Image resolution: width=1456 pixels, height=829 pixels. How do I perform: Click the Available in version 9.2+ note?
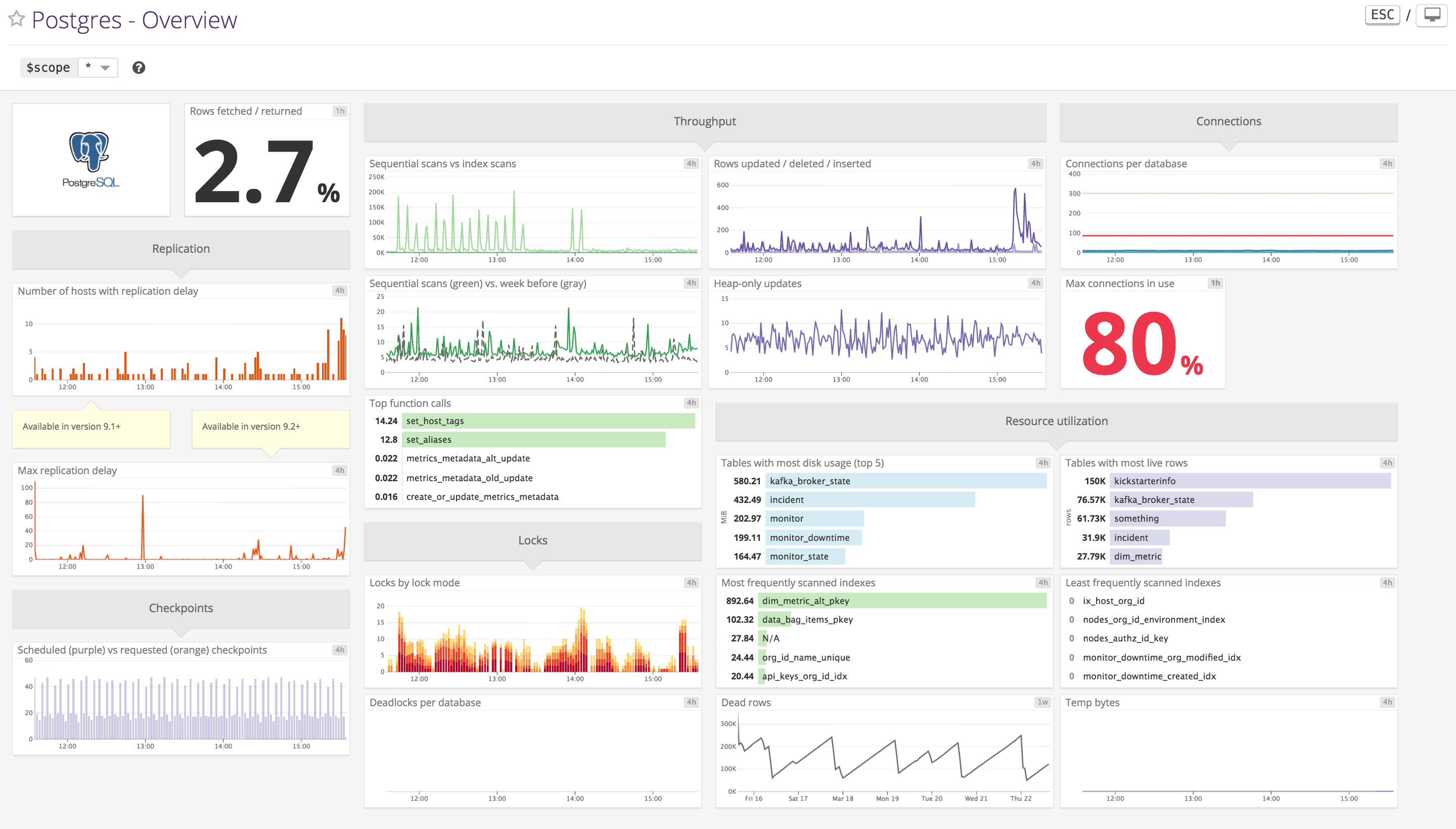[x=270, y=426]
